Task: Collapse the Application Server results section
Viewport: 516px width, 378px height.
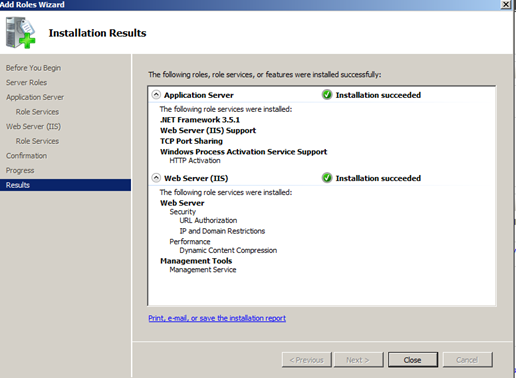Action: [x=156, y=95]
